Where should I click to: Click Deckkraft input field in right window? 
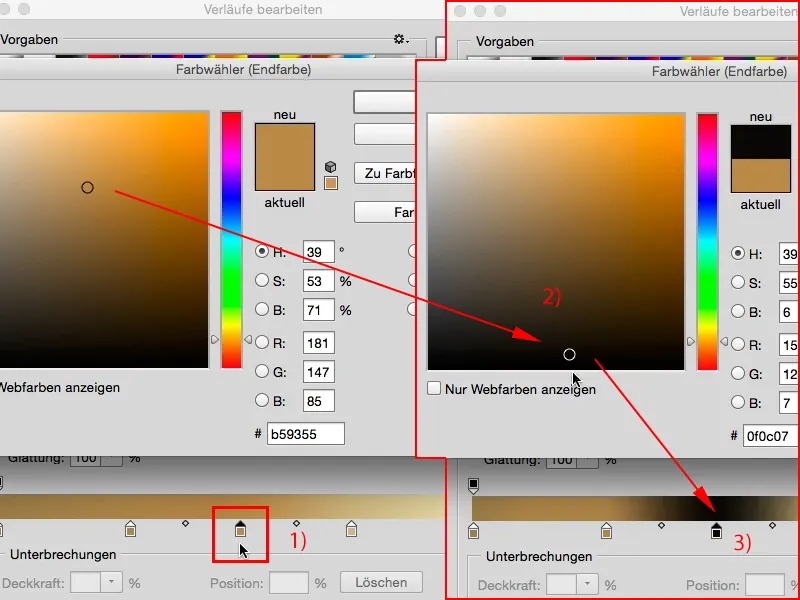click(561, 584)
